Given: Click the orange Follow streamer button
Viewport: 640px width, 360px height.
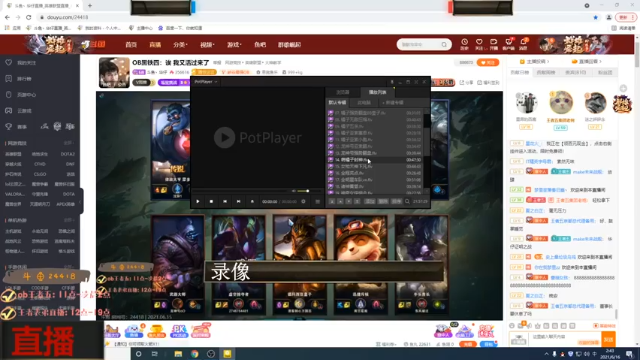Looking at the screenshot, I should (488, 62).
